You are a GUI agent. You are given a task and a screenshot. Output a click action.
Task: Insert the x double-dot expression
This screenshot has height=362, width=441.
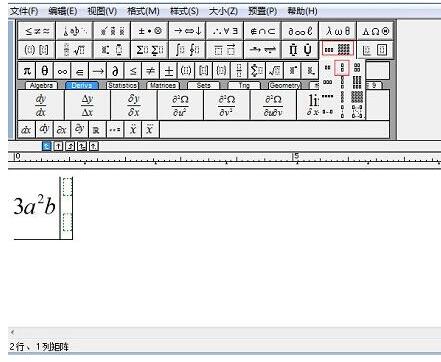coord(133,129)
